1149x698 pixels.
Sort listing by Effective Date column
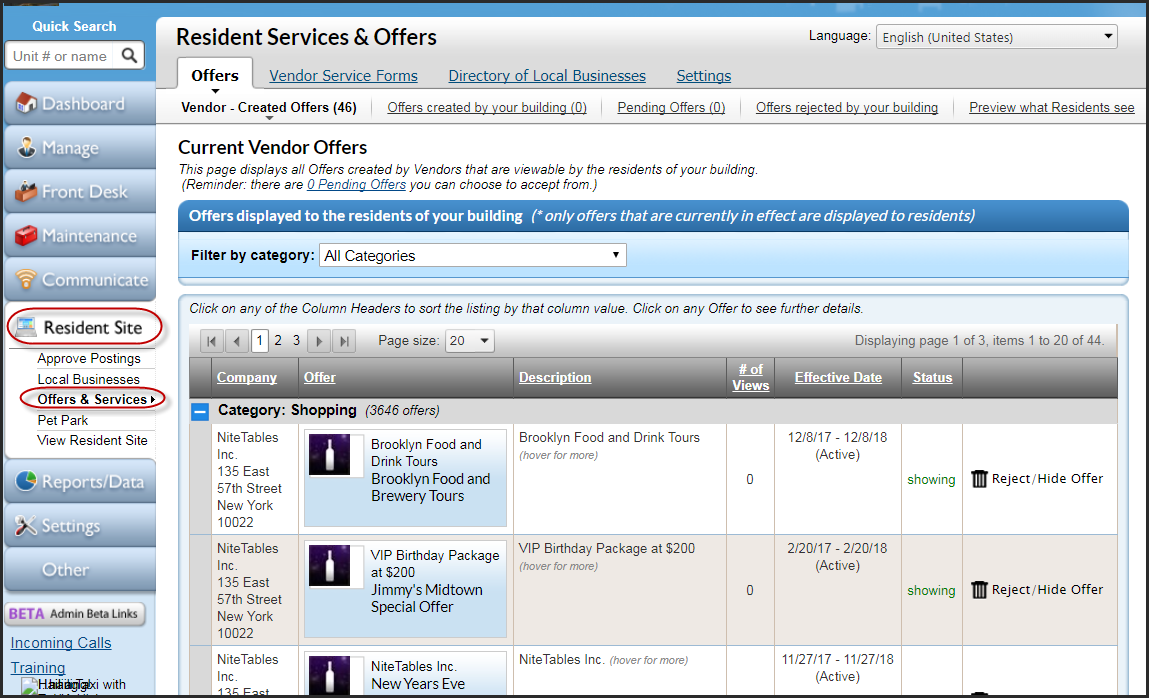tap(838, 377)
